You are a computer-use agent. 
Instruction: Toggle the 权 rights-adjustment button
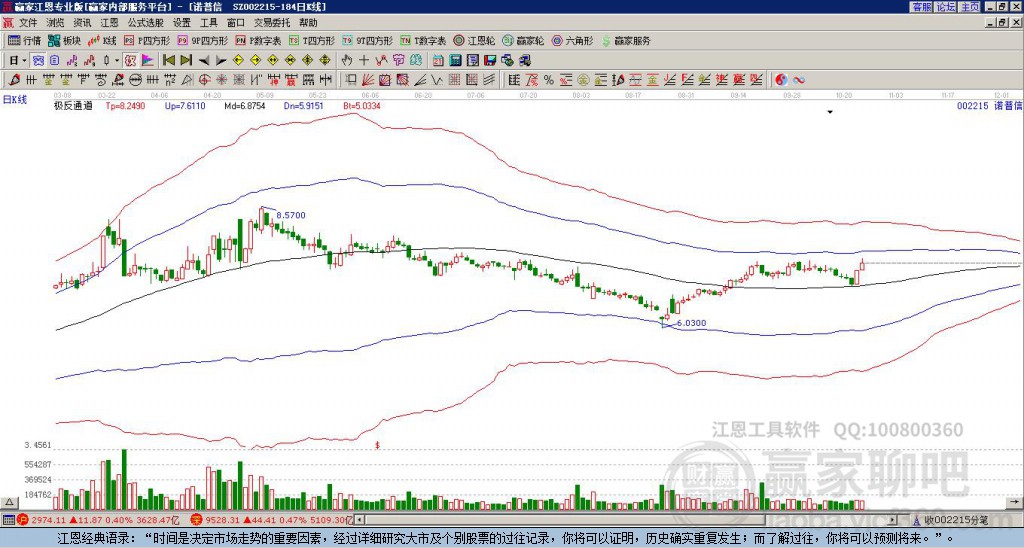point(130,61)
